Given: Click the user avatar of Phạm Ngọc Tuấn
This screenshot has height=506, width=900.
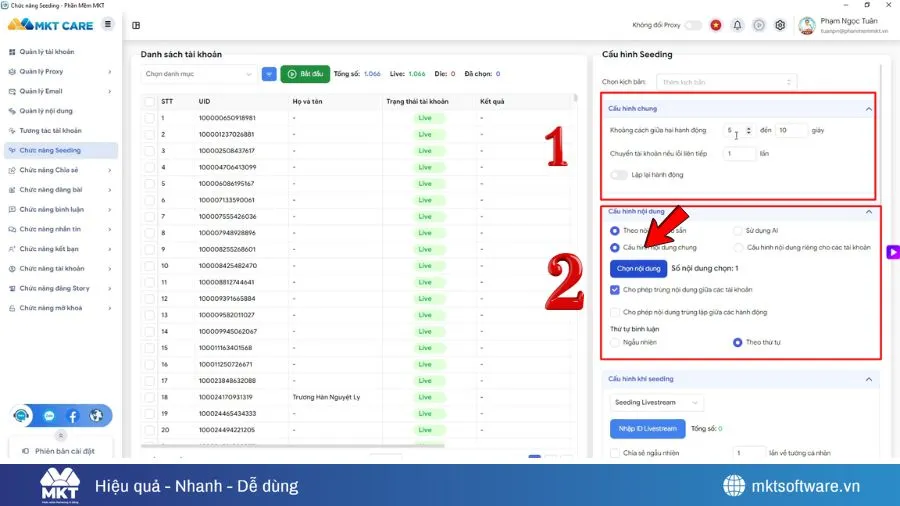Looking at the screenshot, I should coord(807,25).
